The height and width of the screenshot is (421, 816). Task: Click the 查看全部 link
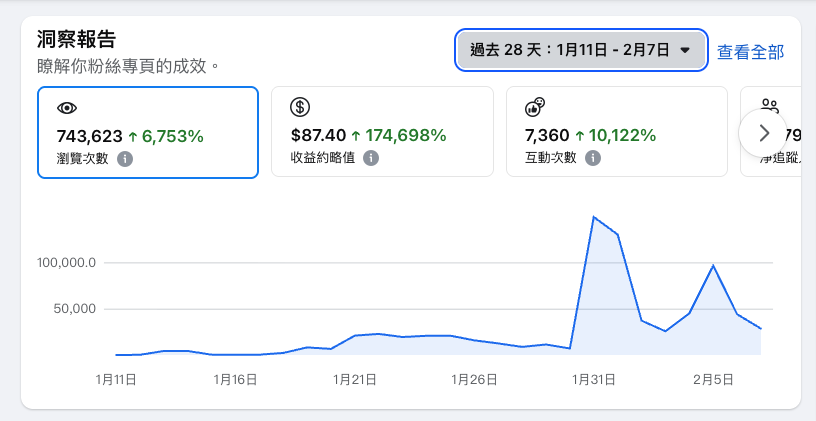coord(750,52)
